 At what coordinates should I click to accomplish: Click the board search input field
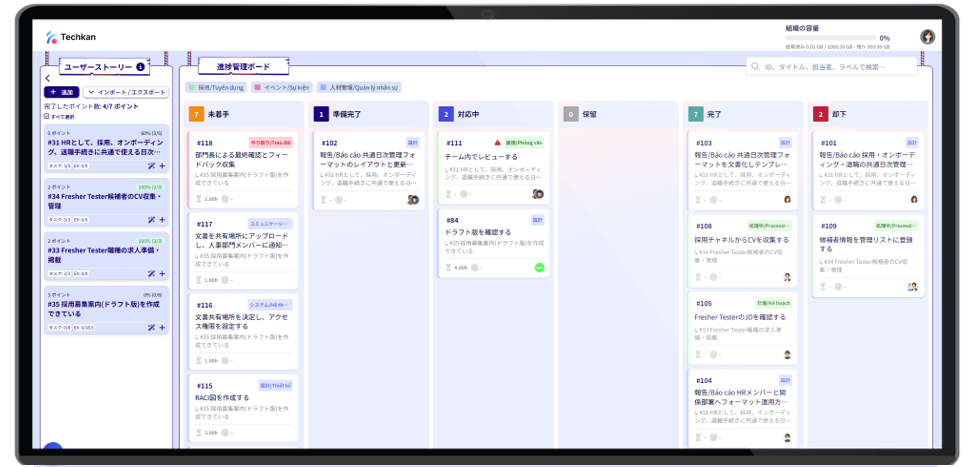[x=831, y=67]
